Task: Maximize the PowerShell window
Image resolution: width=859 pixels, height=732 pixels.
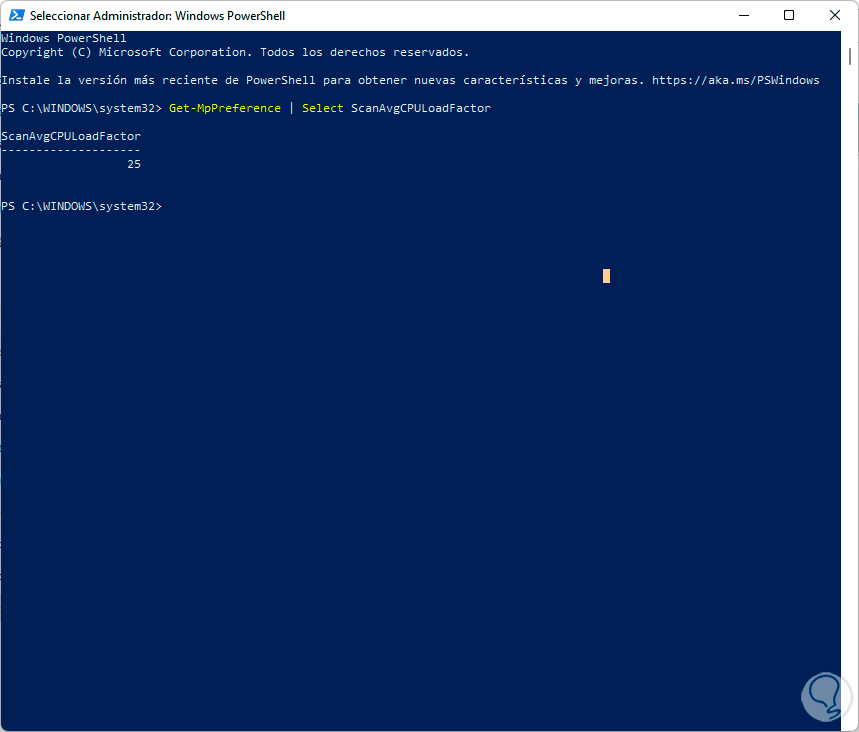Action: pyautogui.click(x=789, y=15)
